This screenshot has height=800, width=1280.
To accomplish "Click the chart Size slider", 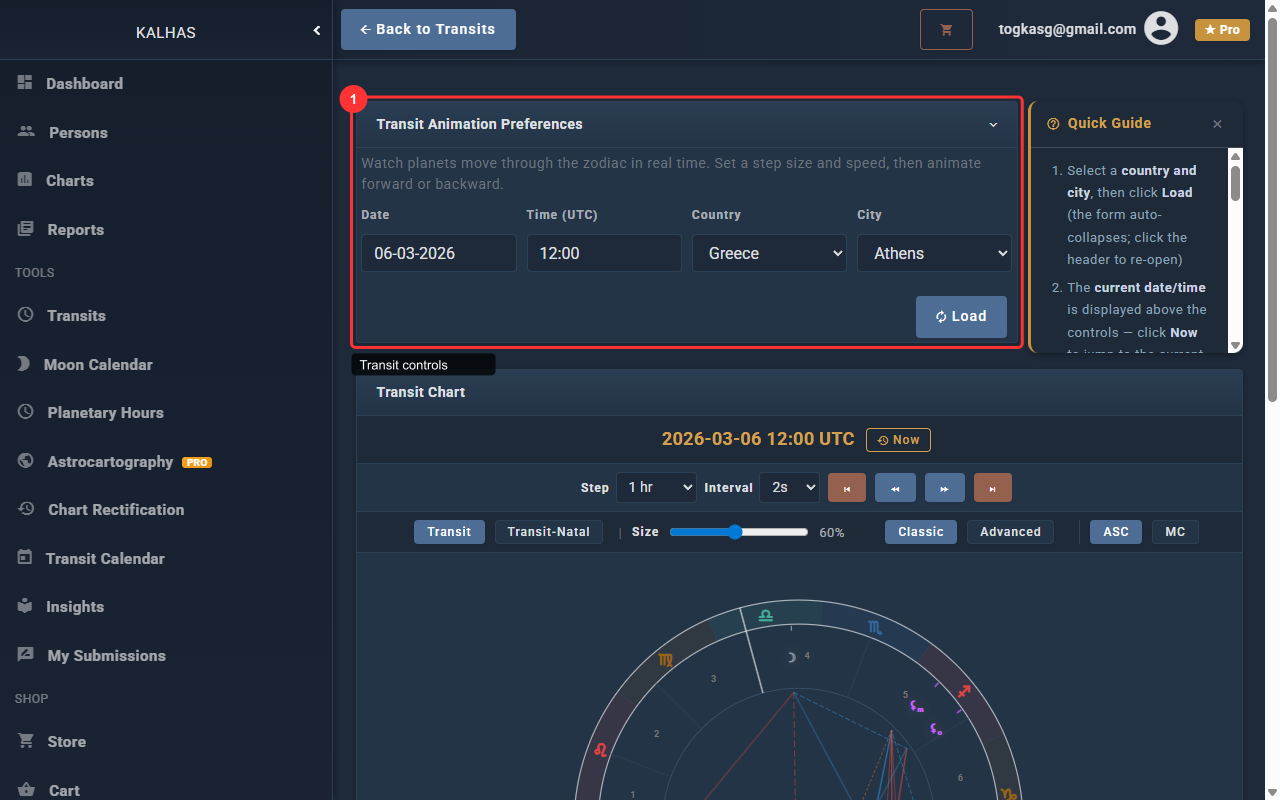I will [738, 532].
